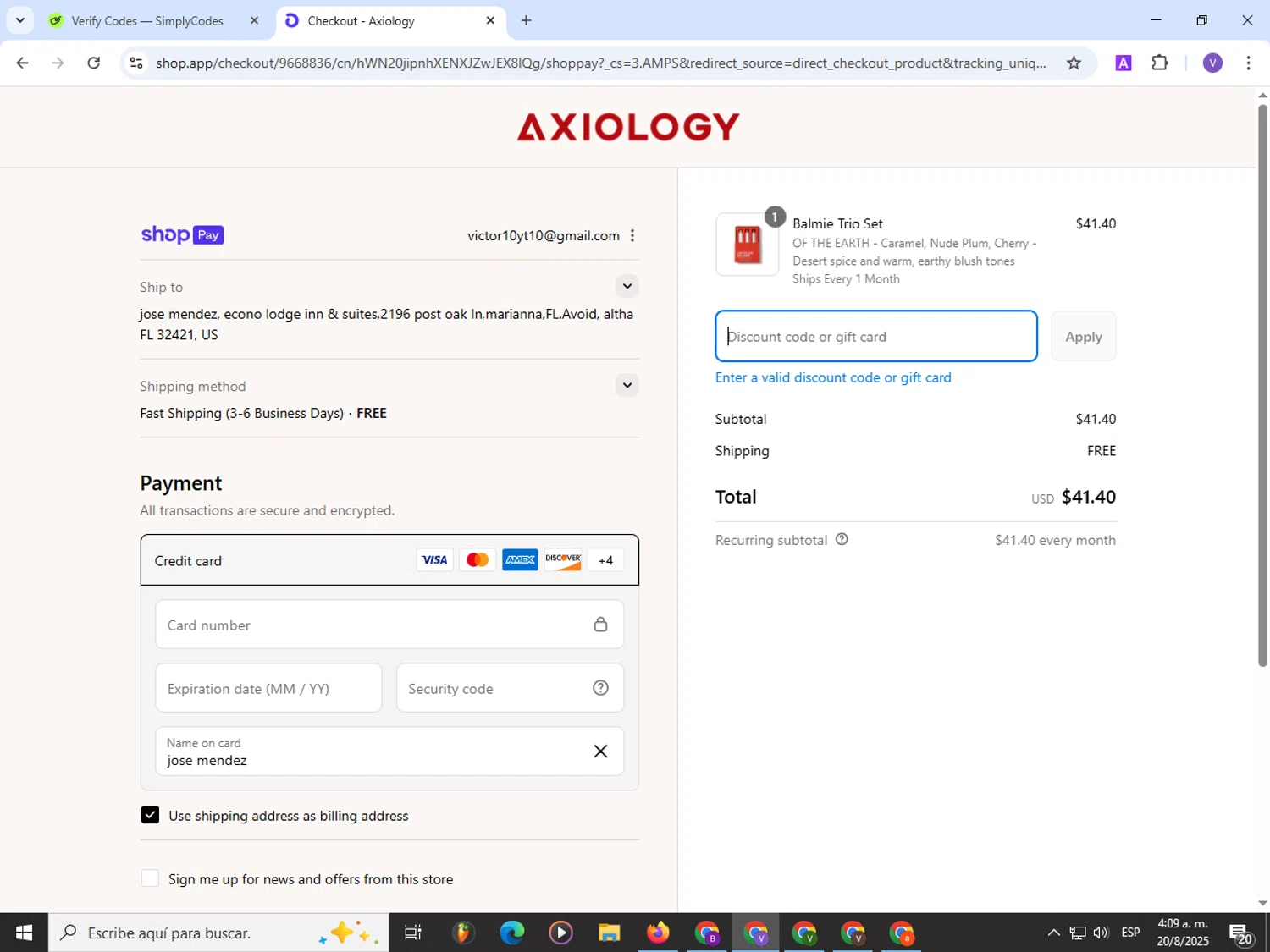Click the victor10yt10@gmail.com email text

[544, 235]
